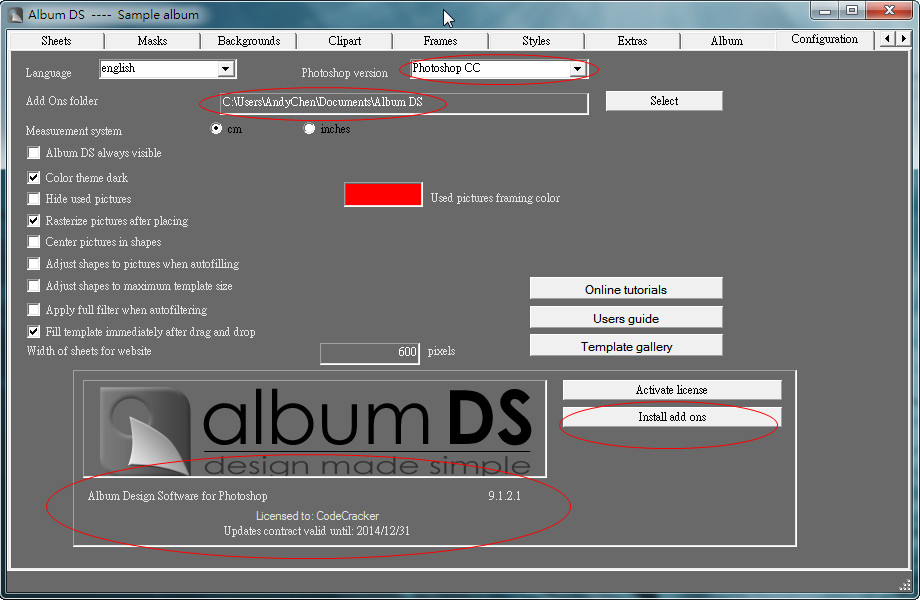
Task: Click Activate license button
Action: tap(672, 390)
